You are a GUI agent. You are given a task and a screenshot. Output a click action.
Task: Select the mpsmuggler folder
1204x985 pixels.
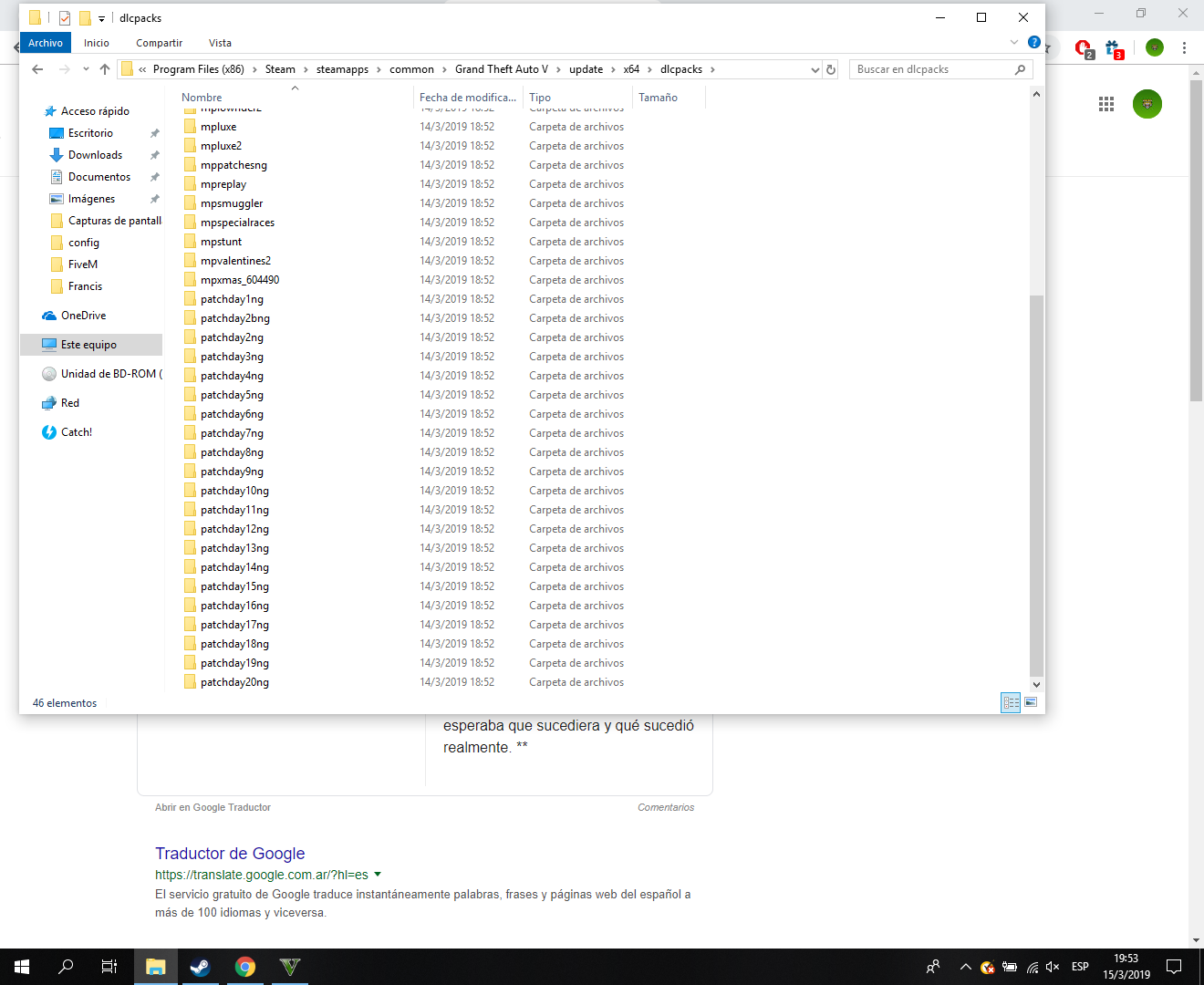pos(232,203)
